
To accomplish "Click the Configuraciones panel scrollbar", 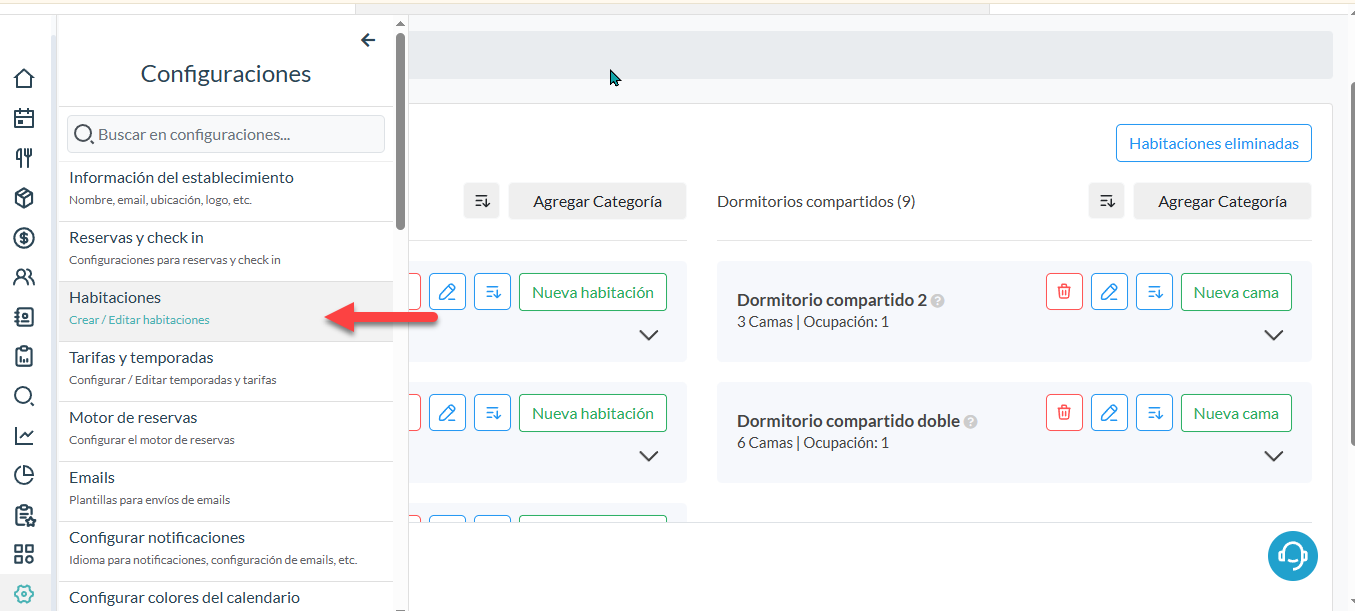I will (400, 130).
